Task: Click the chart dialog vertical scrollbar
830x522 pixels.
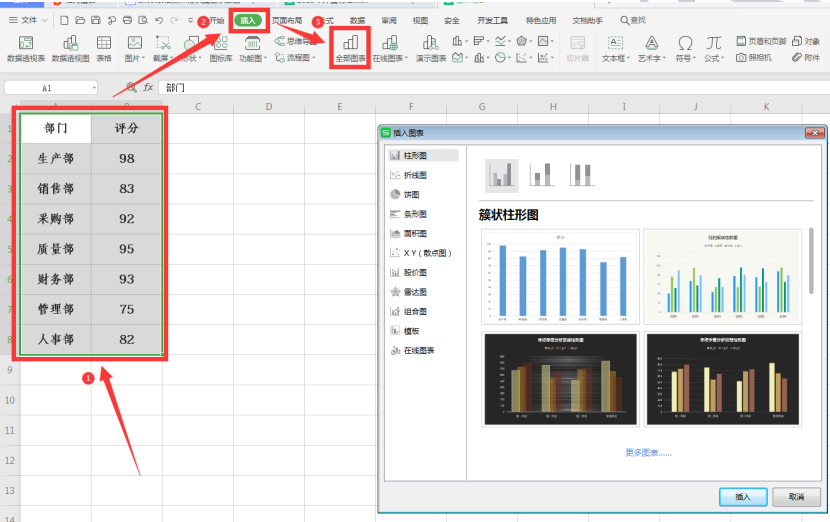Action: point(811,260)
